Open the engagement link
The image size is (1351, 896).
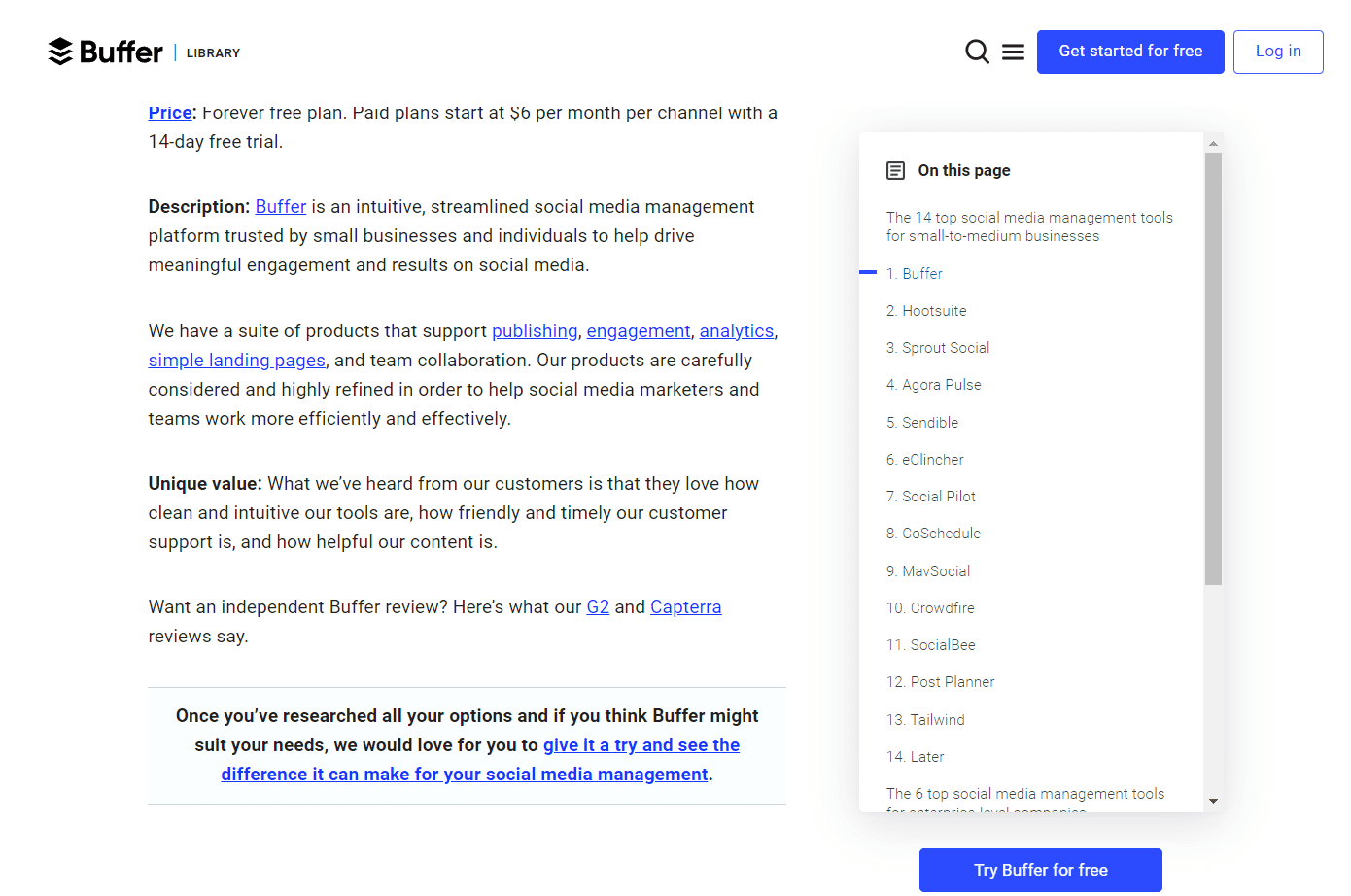(x=639, y=331)
